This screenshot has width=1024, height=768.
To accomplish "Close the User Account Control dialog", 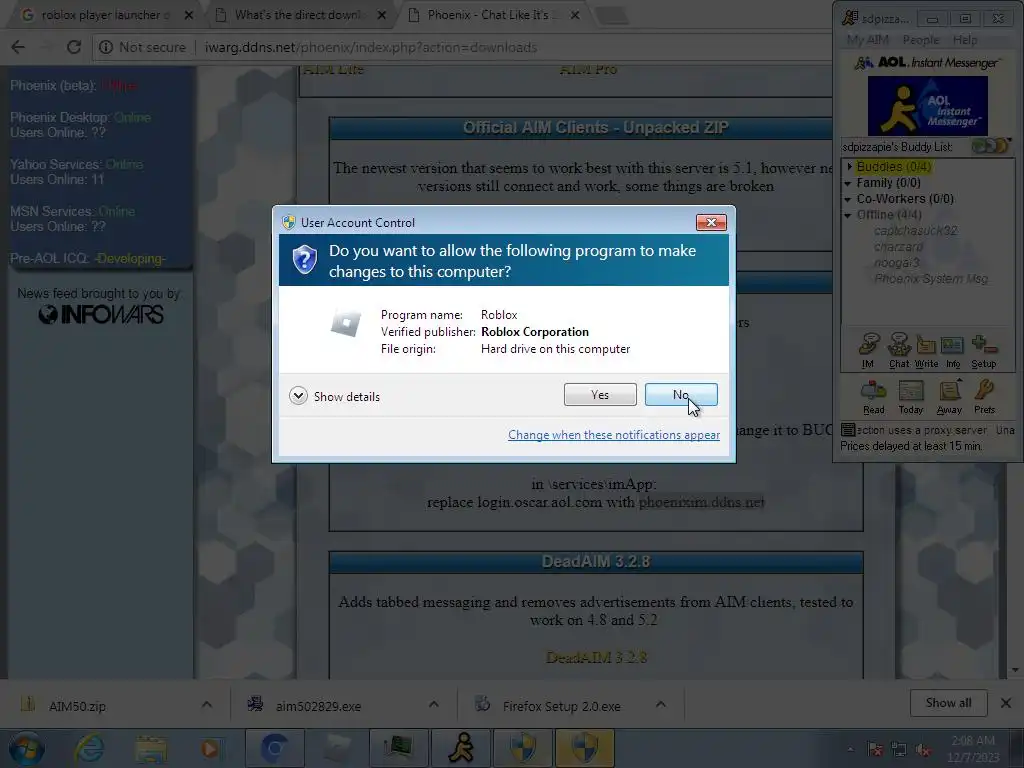I will (711, 223).
